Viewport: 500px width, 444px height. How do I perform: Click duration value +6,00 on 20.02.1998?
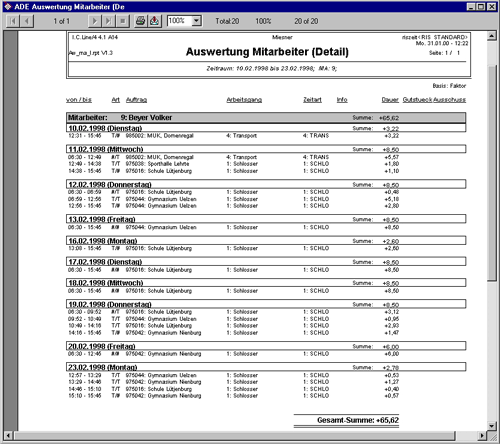[392, 354]
